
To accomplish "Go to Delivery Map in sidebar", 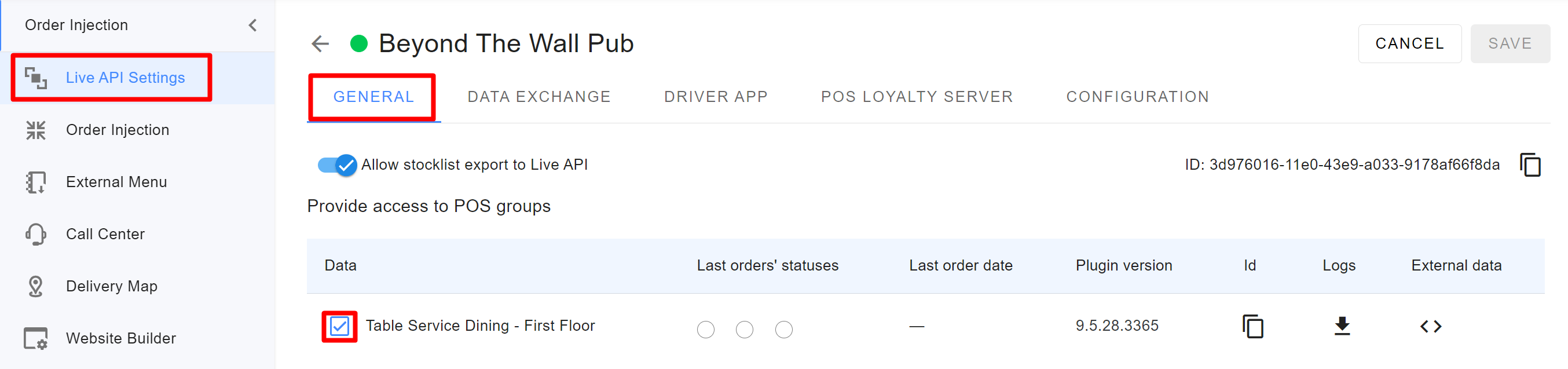I will 111,286.
